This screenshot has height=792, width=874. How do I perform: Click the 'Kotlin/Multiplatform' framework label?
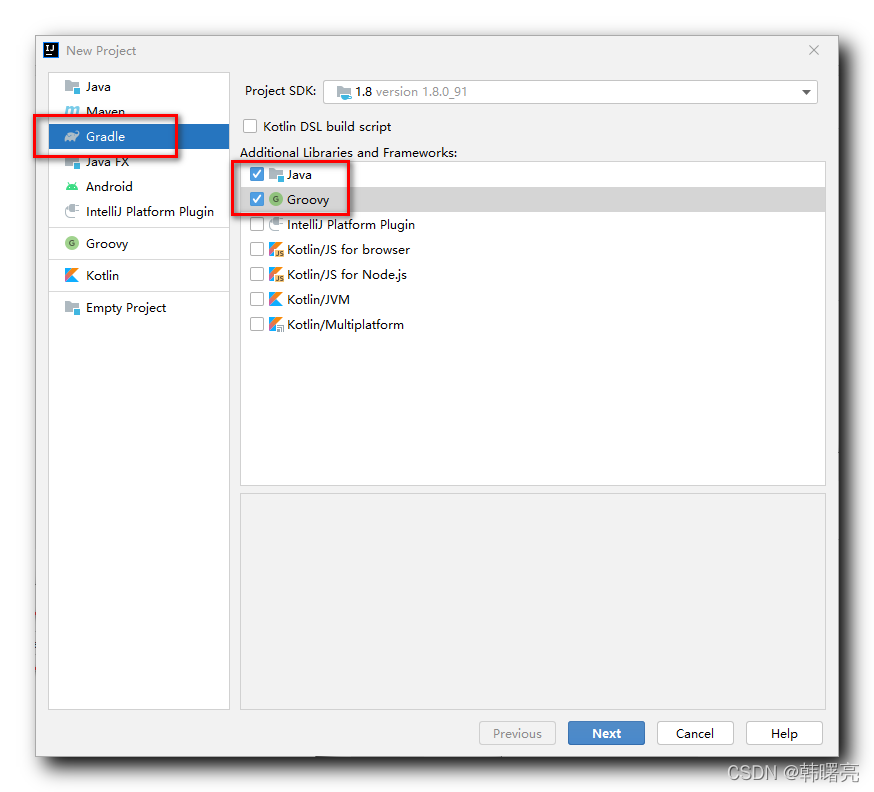346,325
